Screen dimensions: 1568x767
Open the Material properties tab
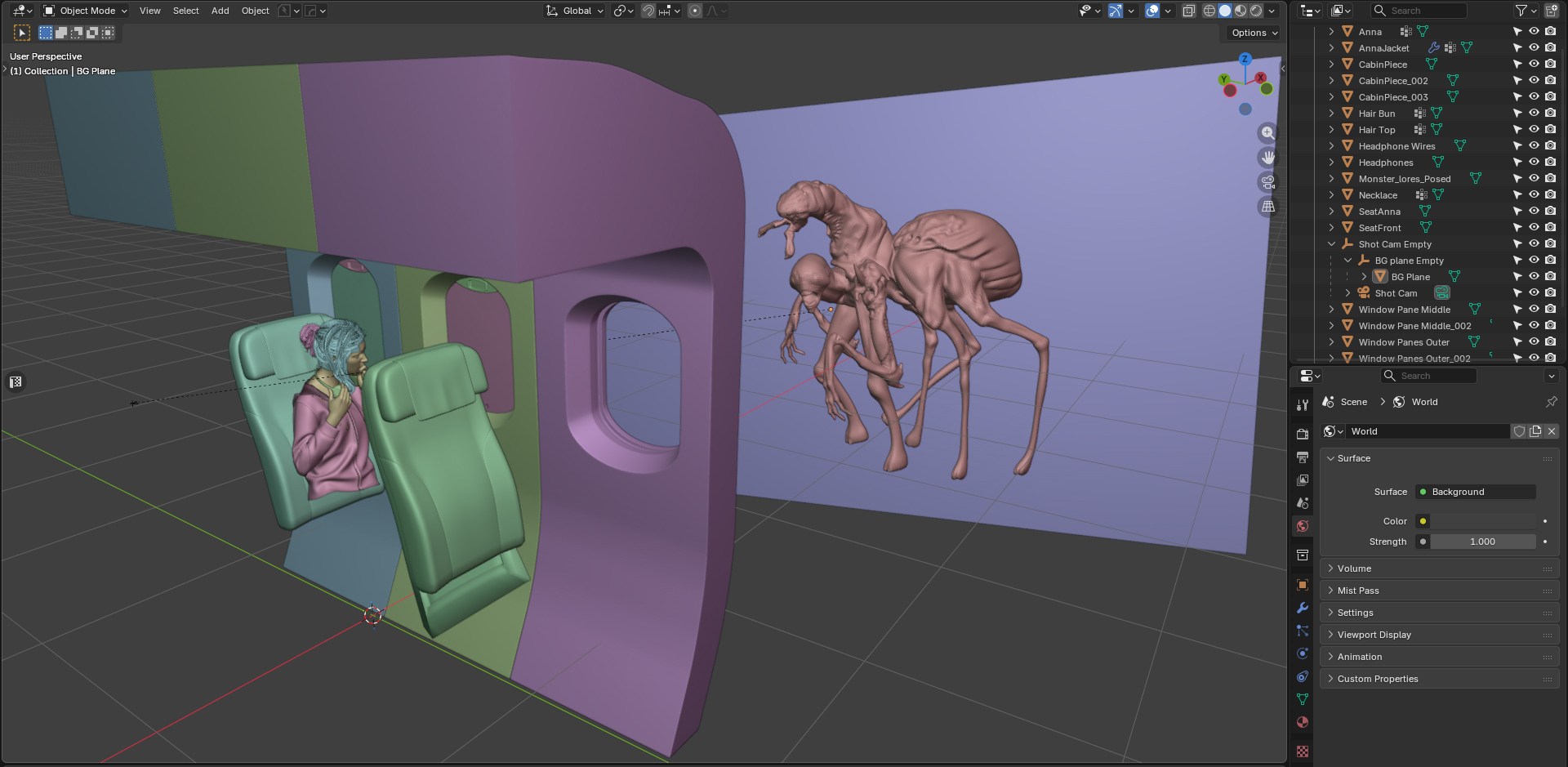click(1303, 722)
